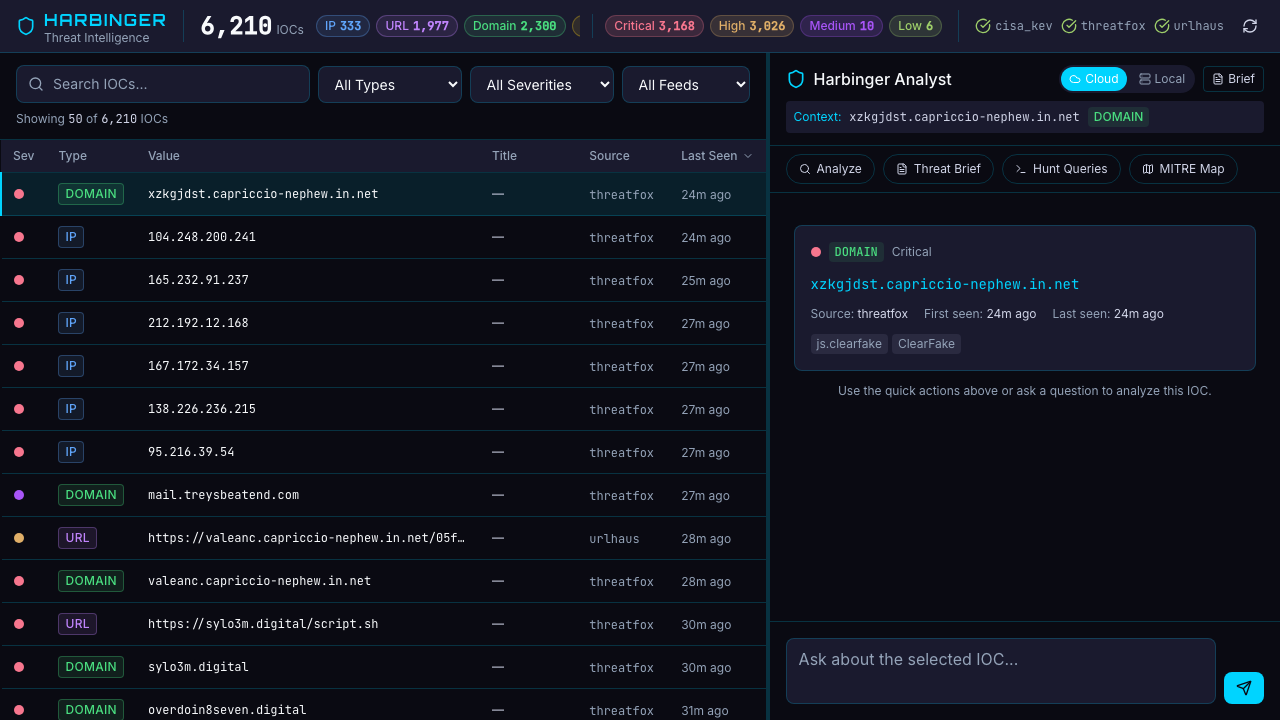Viewport: 1280px width, 720px height.
Task: Click the Analyze button
Action: point(830,169)
